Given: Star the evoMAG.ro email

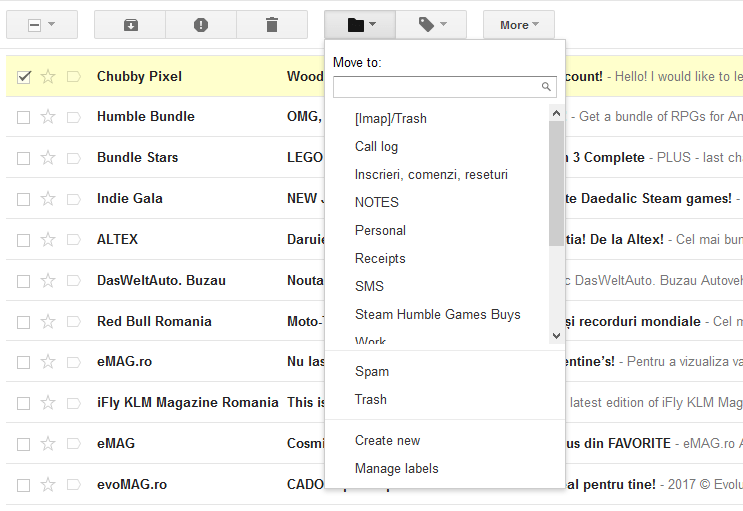Looking at the screenshot, I should [48, 484].
